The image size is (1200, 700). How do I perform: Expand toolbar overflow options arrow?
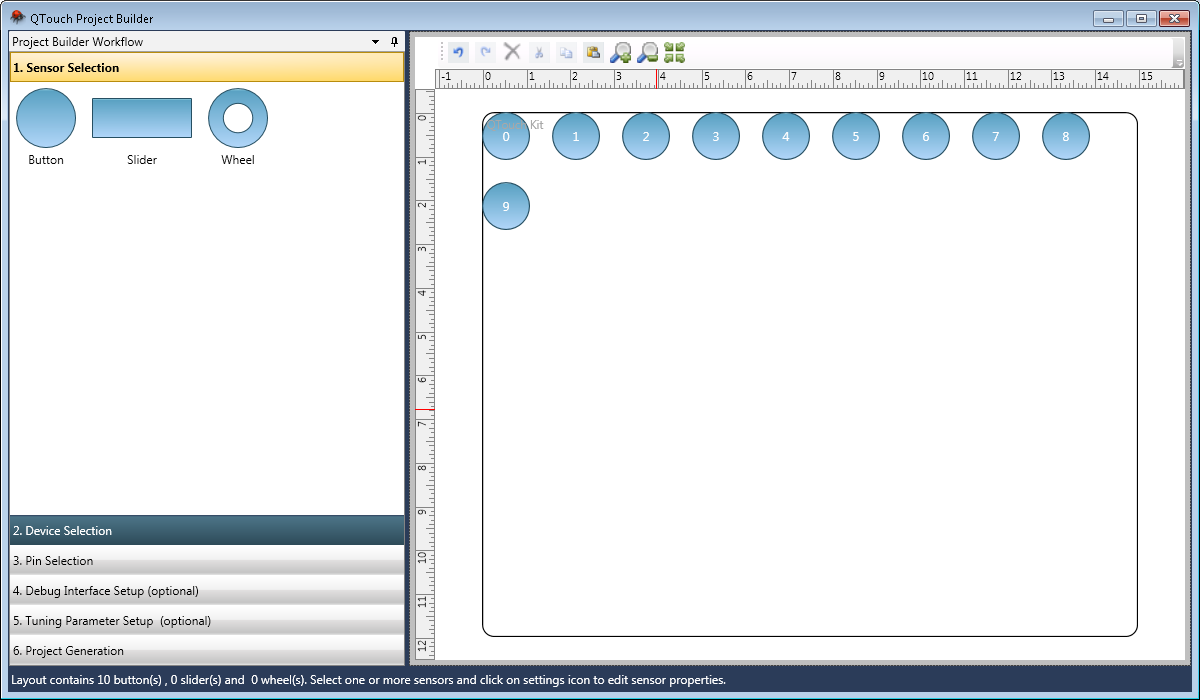(1178, 61)
